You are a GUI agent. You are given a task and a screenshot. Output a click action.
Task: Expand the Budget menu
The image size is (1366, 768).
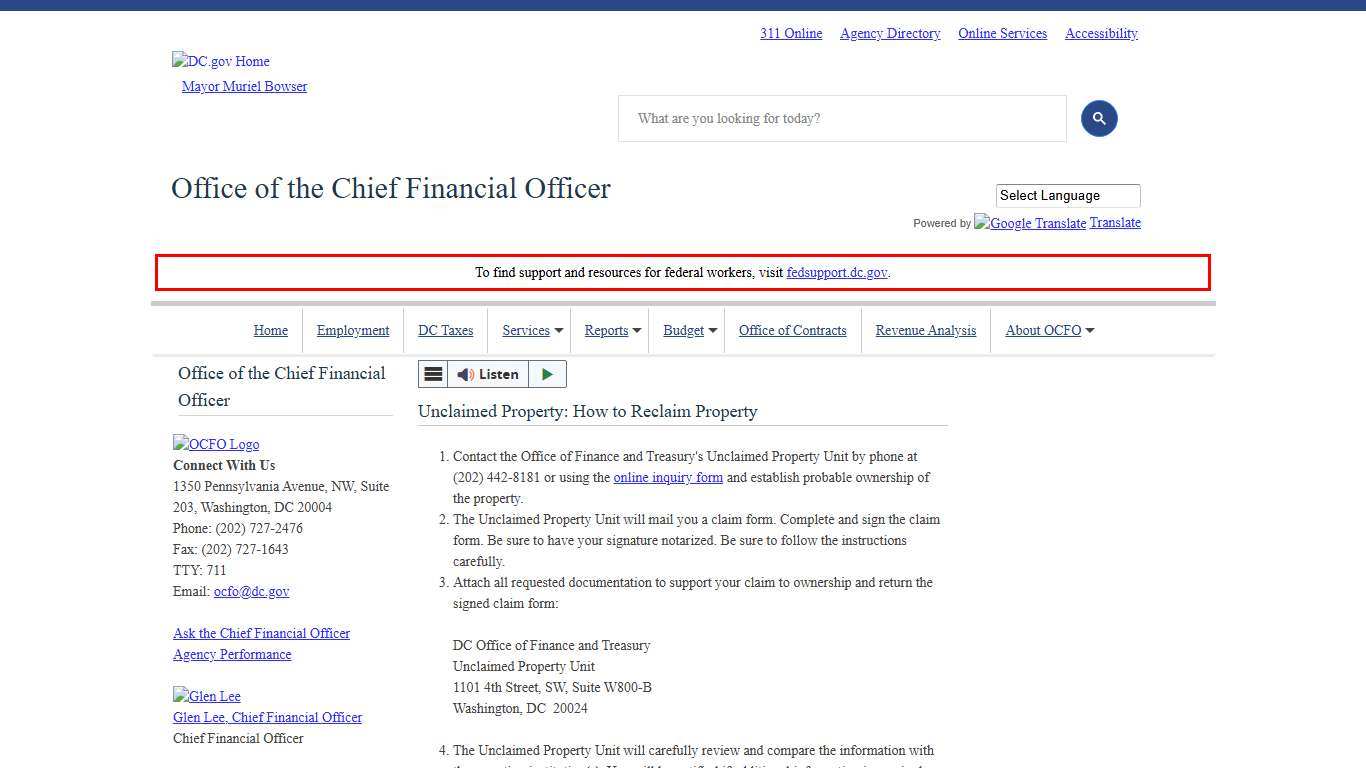690,331
